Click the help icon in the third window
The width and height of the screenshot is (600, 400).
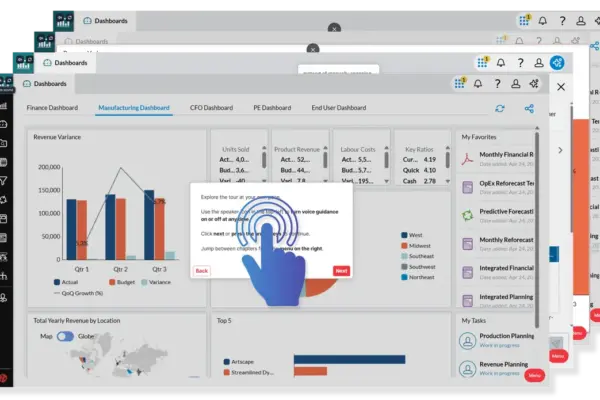pyautogui.click(x=520, y=63)
